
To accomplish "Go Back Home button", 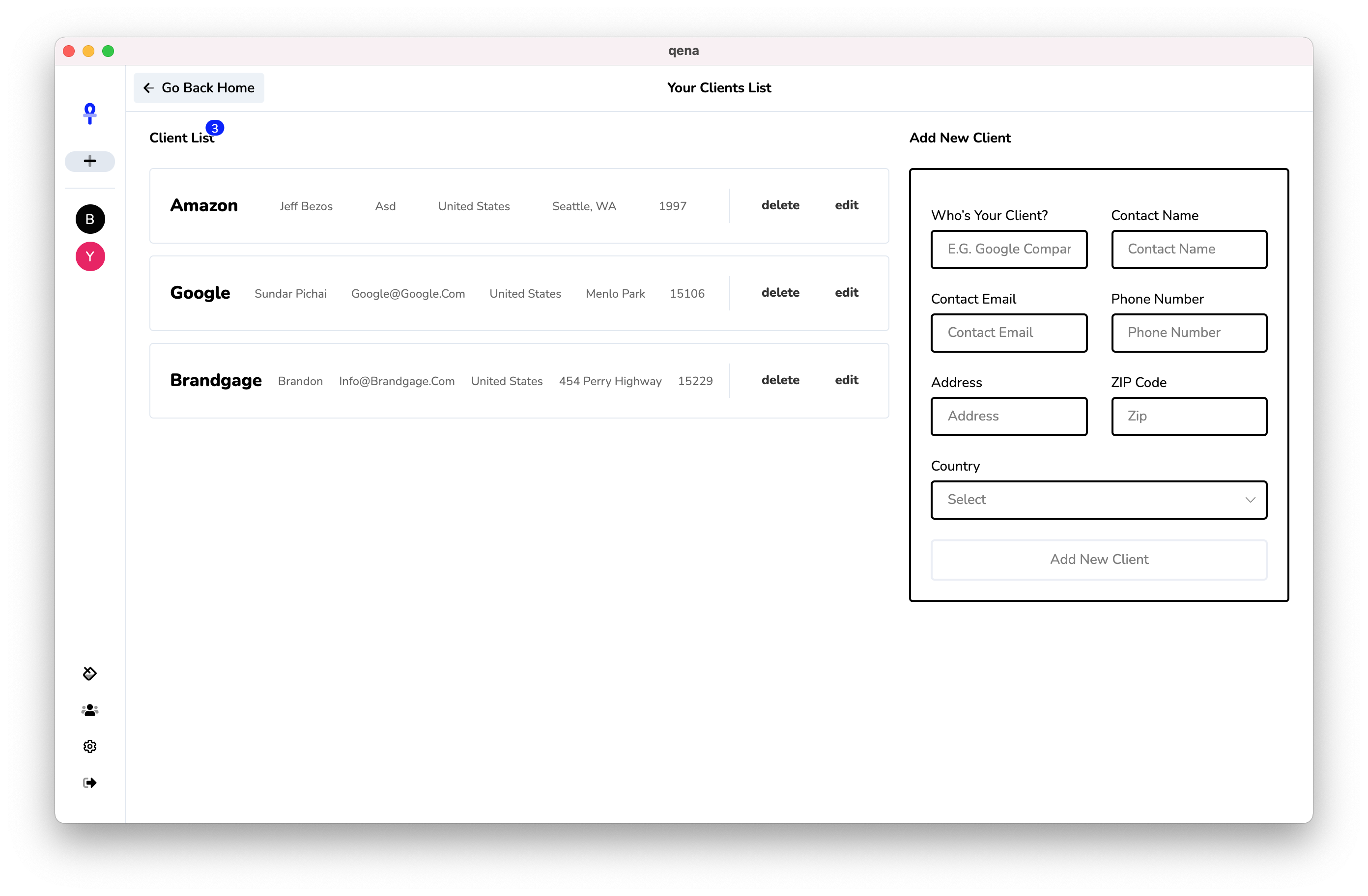I will point(199,88).
